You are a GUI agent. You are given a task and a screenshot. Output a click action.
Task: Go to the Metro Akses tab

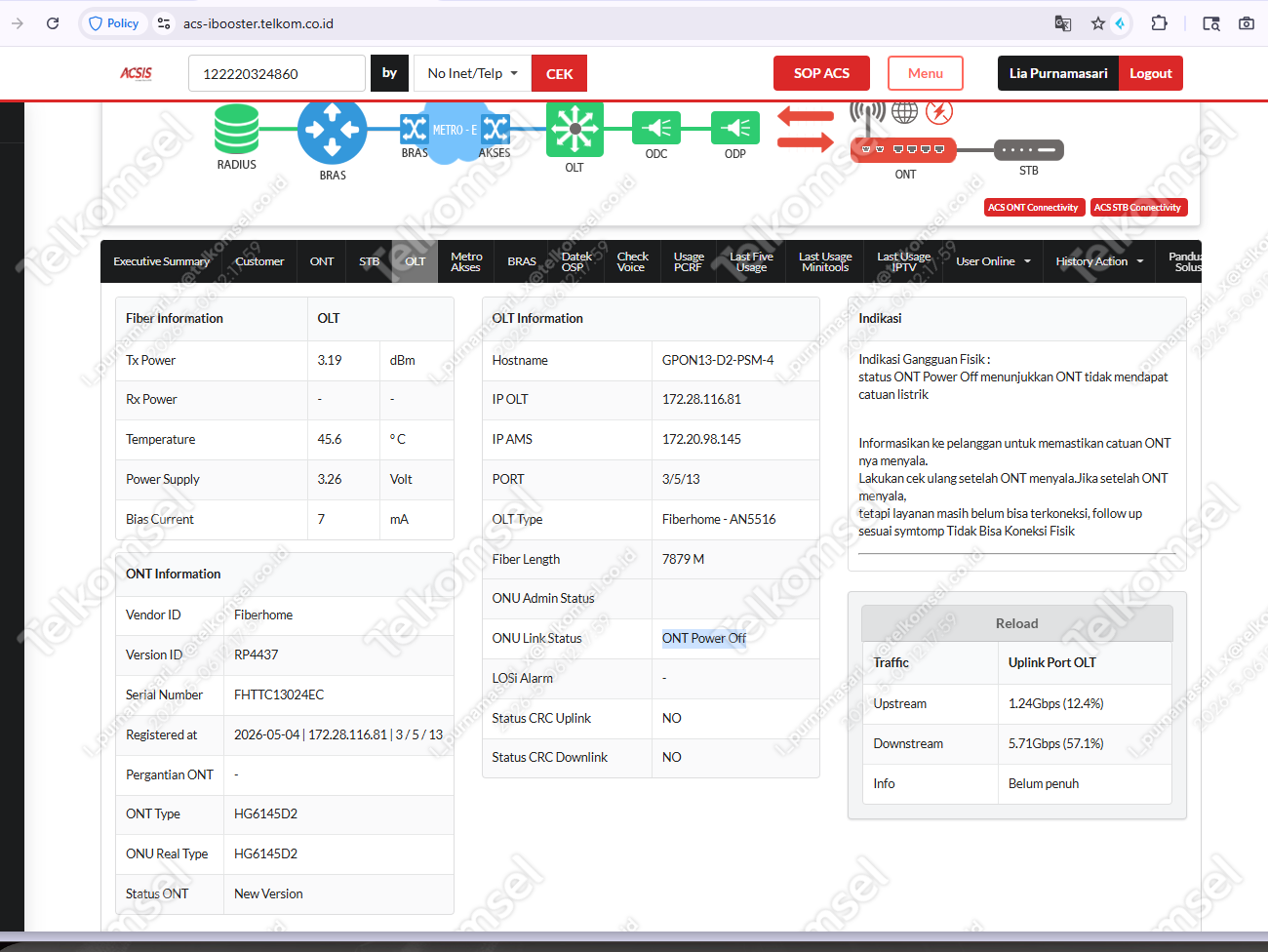(x=466, y=261)
